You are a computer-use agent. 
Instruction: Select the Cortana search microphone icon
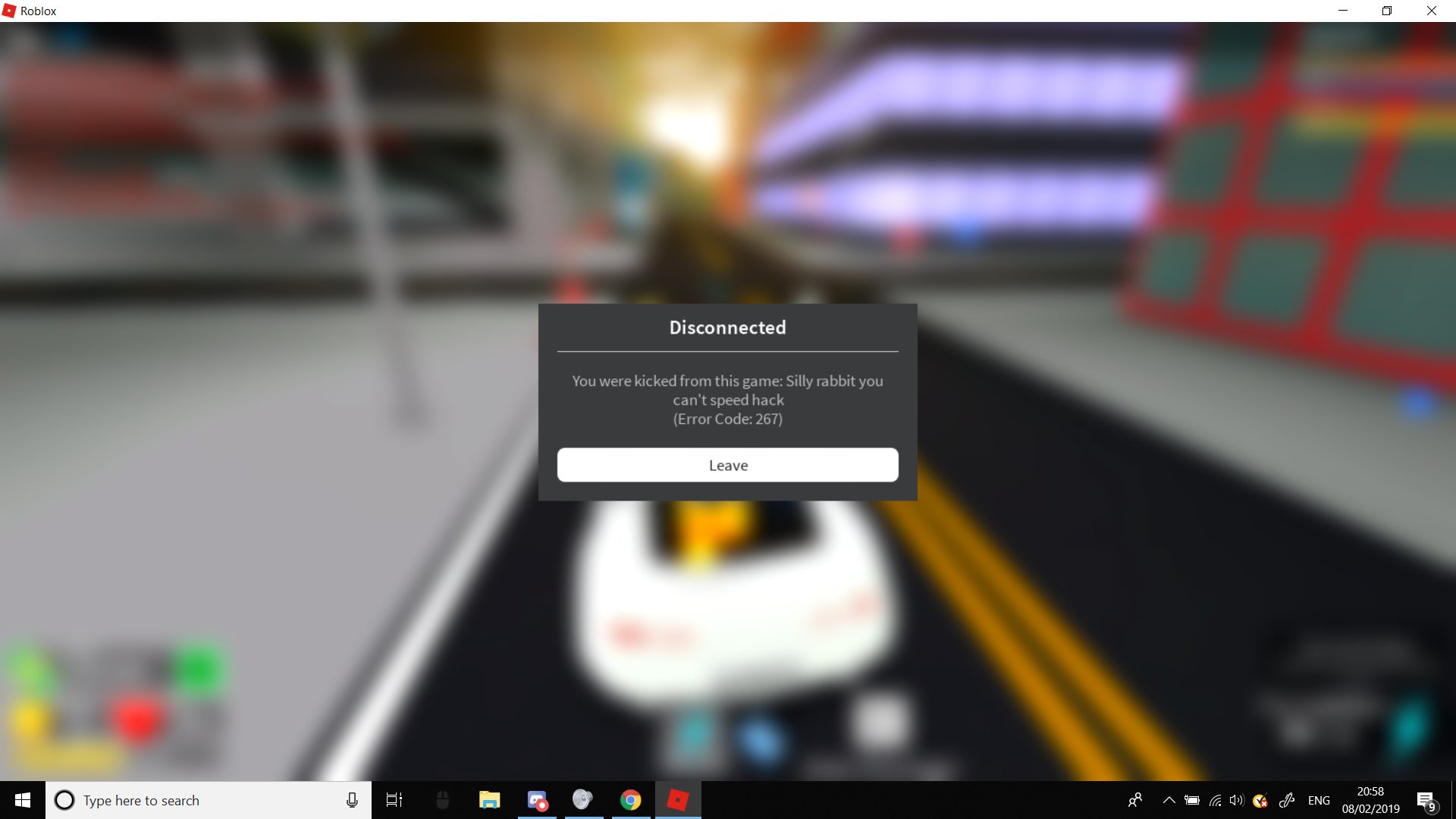(x=352, y=800)
